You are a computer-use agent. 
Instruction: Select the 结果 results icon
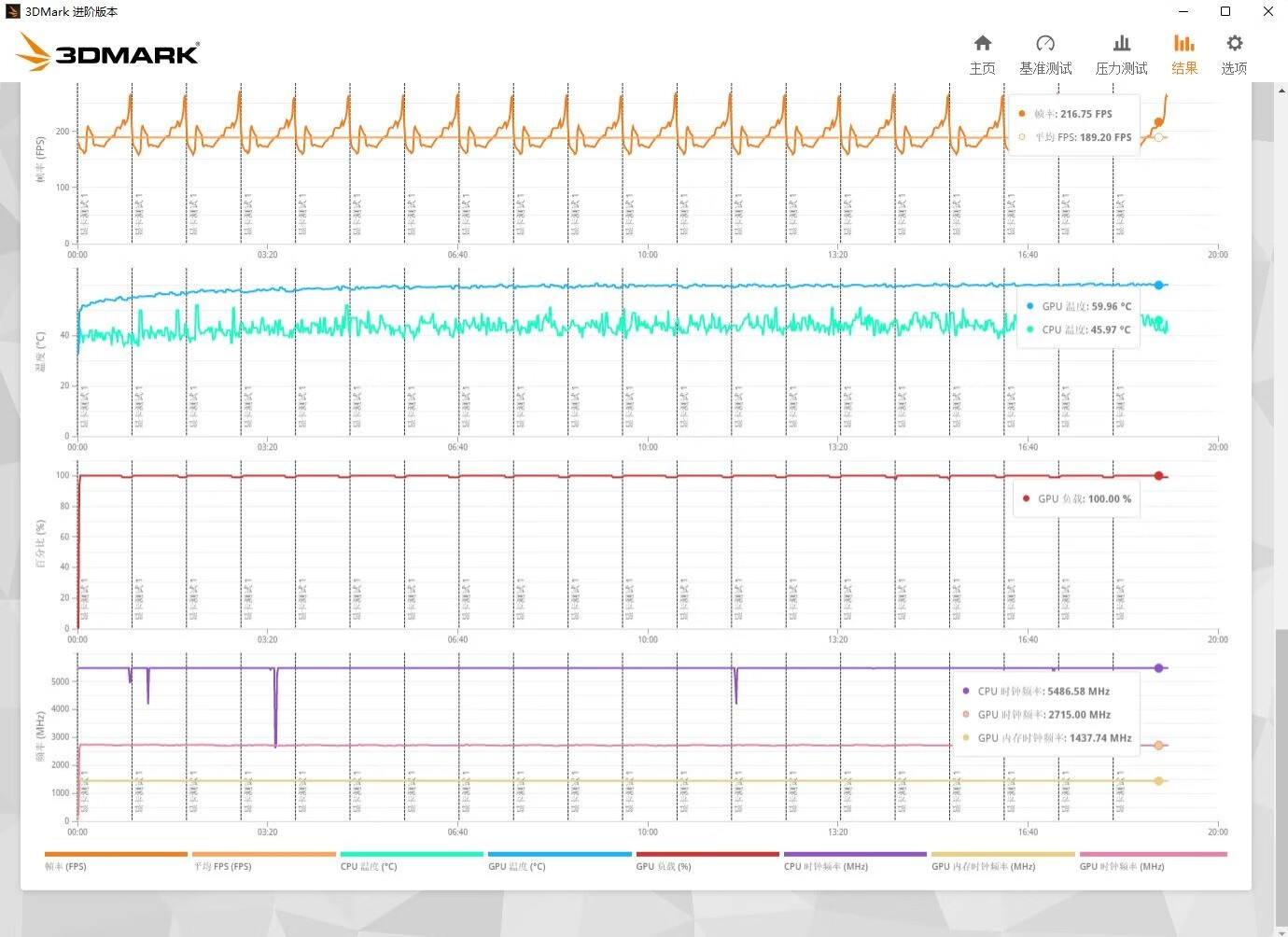pyautogui.click(x=1184, y=54)
